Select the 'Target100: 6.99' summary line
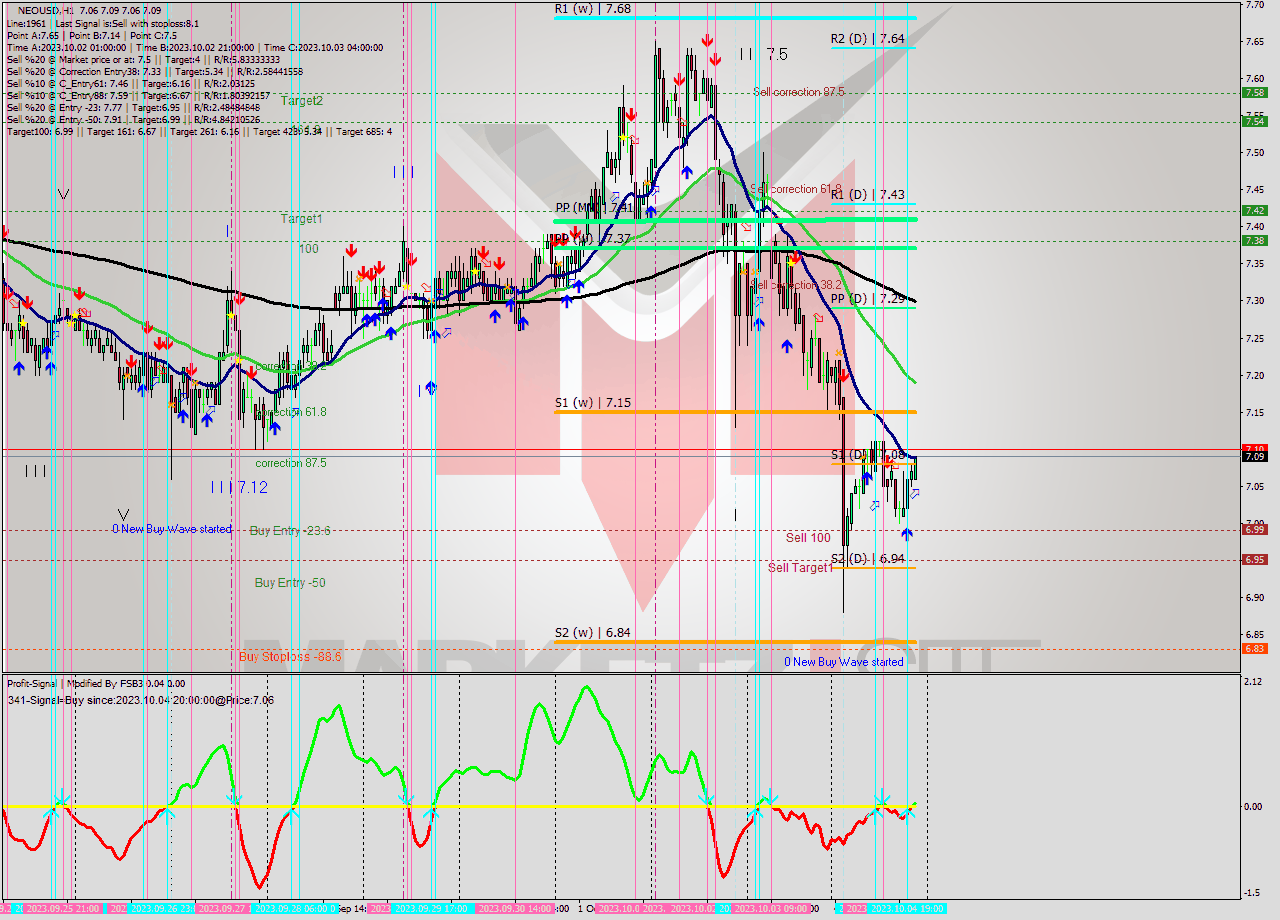Screen dimensions: 1280x920 (199, 132)
